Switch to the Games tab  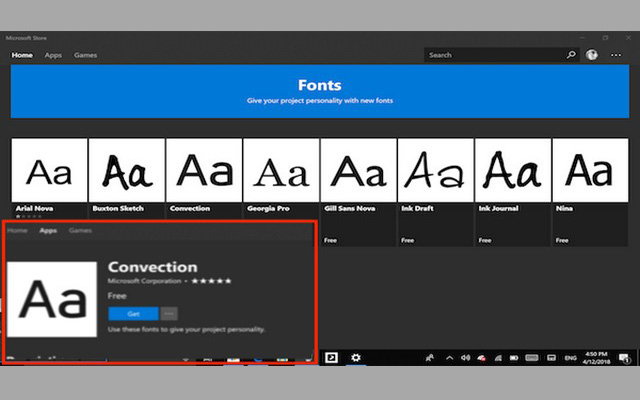click(x=85, y=55)
